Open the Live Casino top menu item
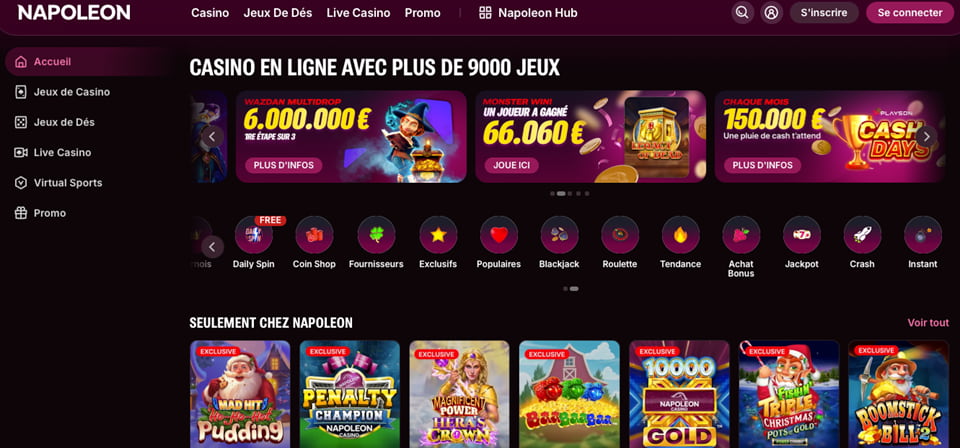The height and width of the screenshot is (448, 960). point(358,13)
